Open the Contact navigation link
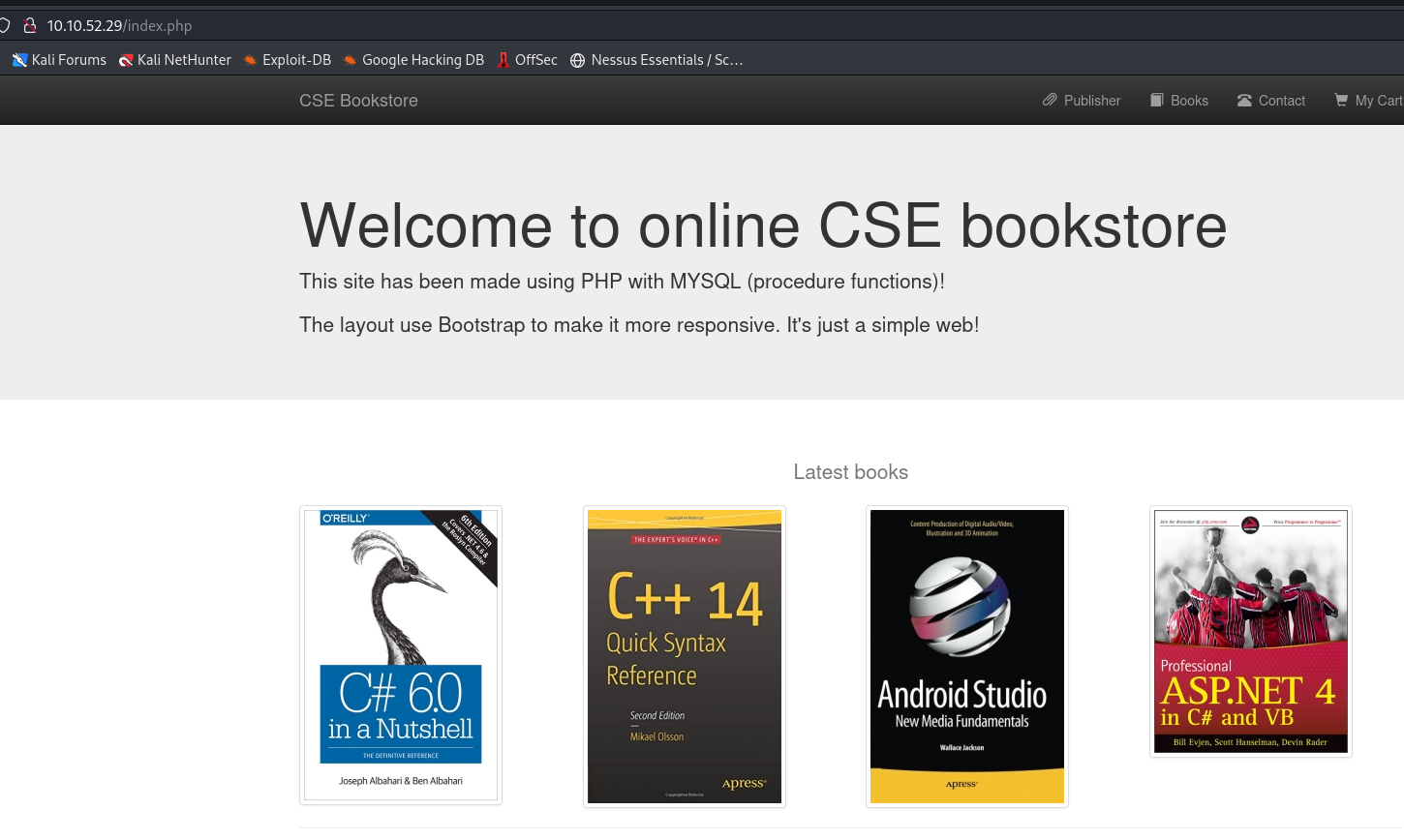Image resolution: width=1404 pixels, height=840 pixels. pyautogui.click(x=1281, y=101)
